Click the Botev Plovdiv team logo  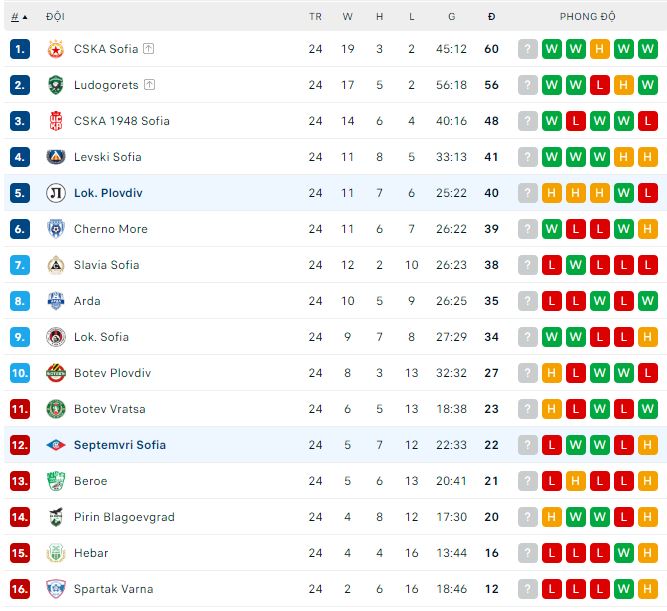point(56,373)
